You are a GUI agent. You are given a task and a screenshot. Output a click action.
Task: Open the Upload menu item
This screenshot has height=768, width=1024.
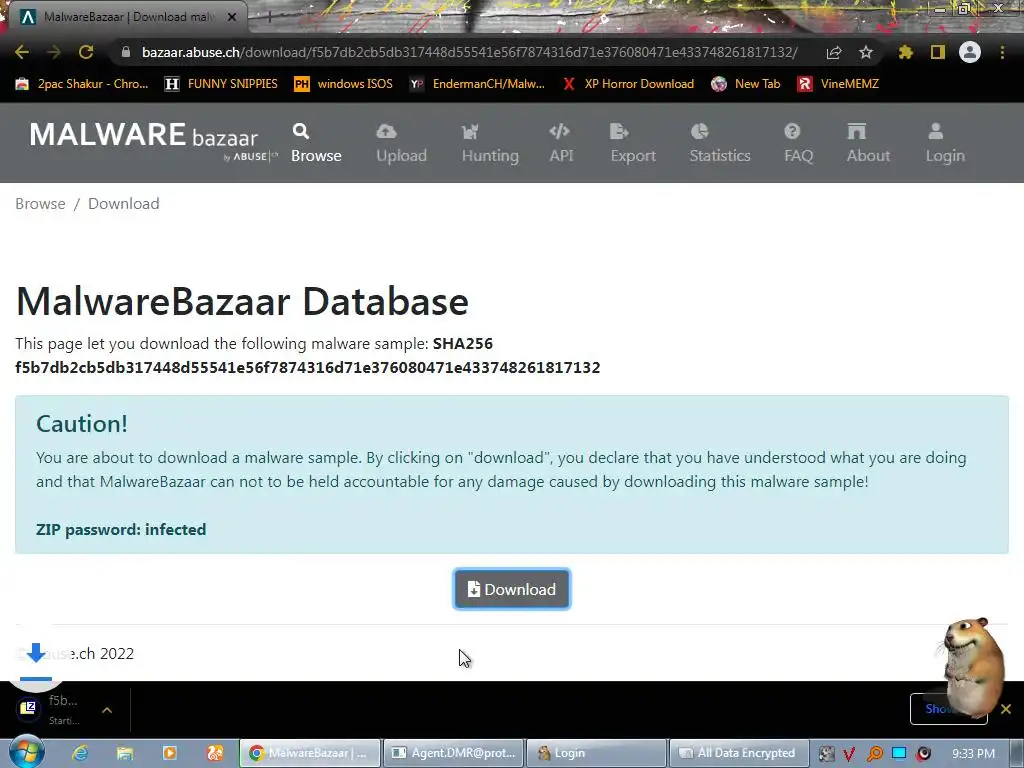[401, 143]
